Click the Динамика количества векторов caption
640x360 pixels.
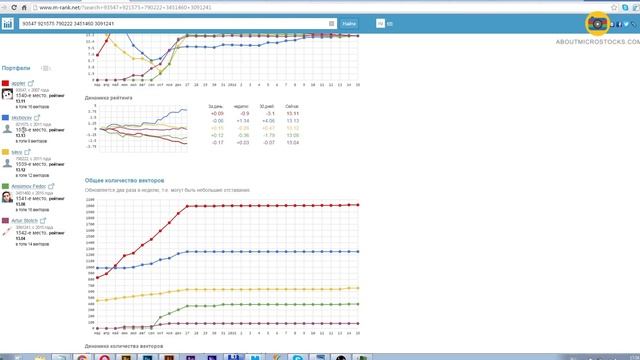pos(124,346)
